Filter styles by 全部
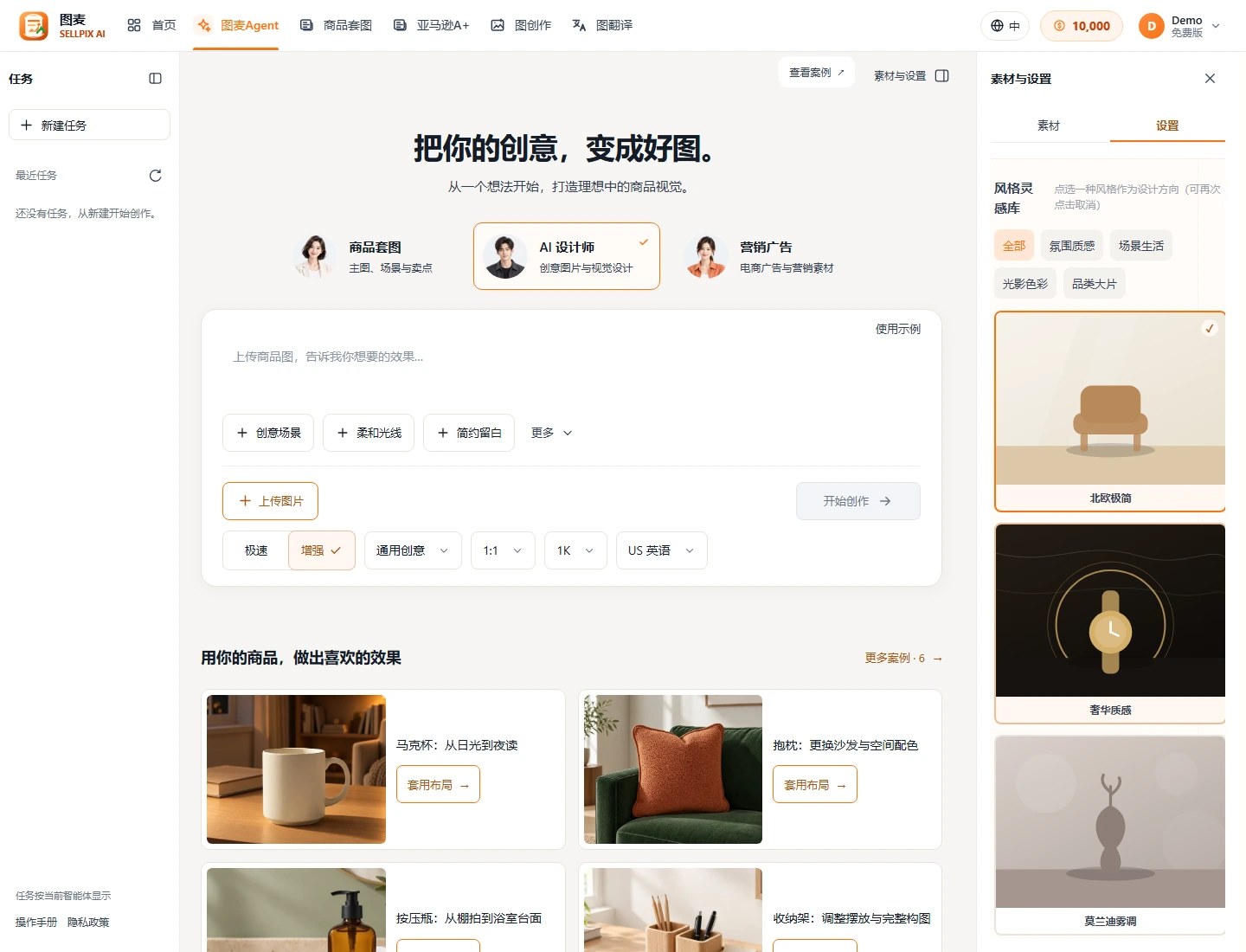Screen dimensions: 1246x952 pyautogui.click(x=1014, y=246)
